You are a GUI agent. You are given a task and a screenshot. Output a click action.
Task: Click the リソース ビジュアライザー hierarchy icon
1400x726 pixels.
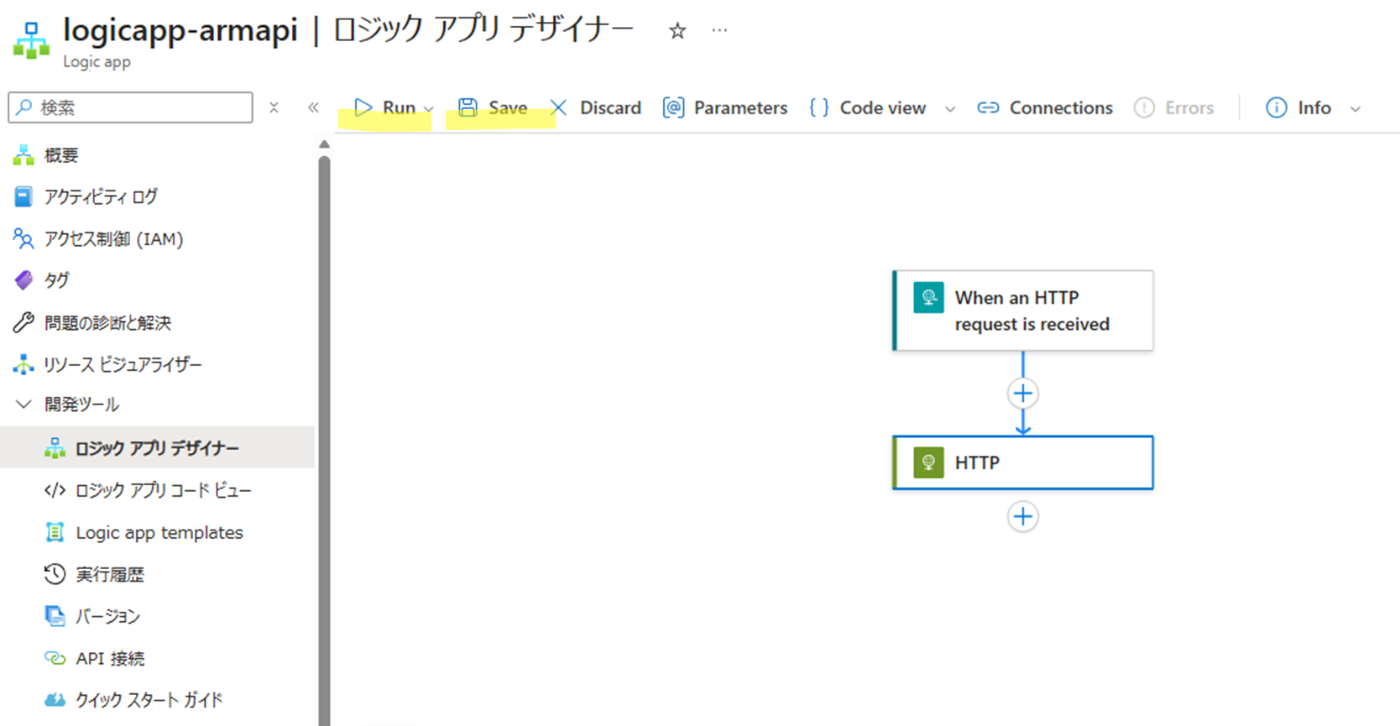(23, 365)
